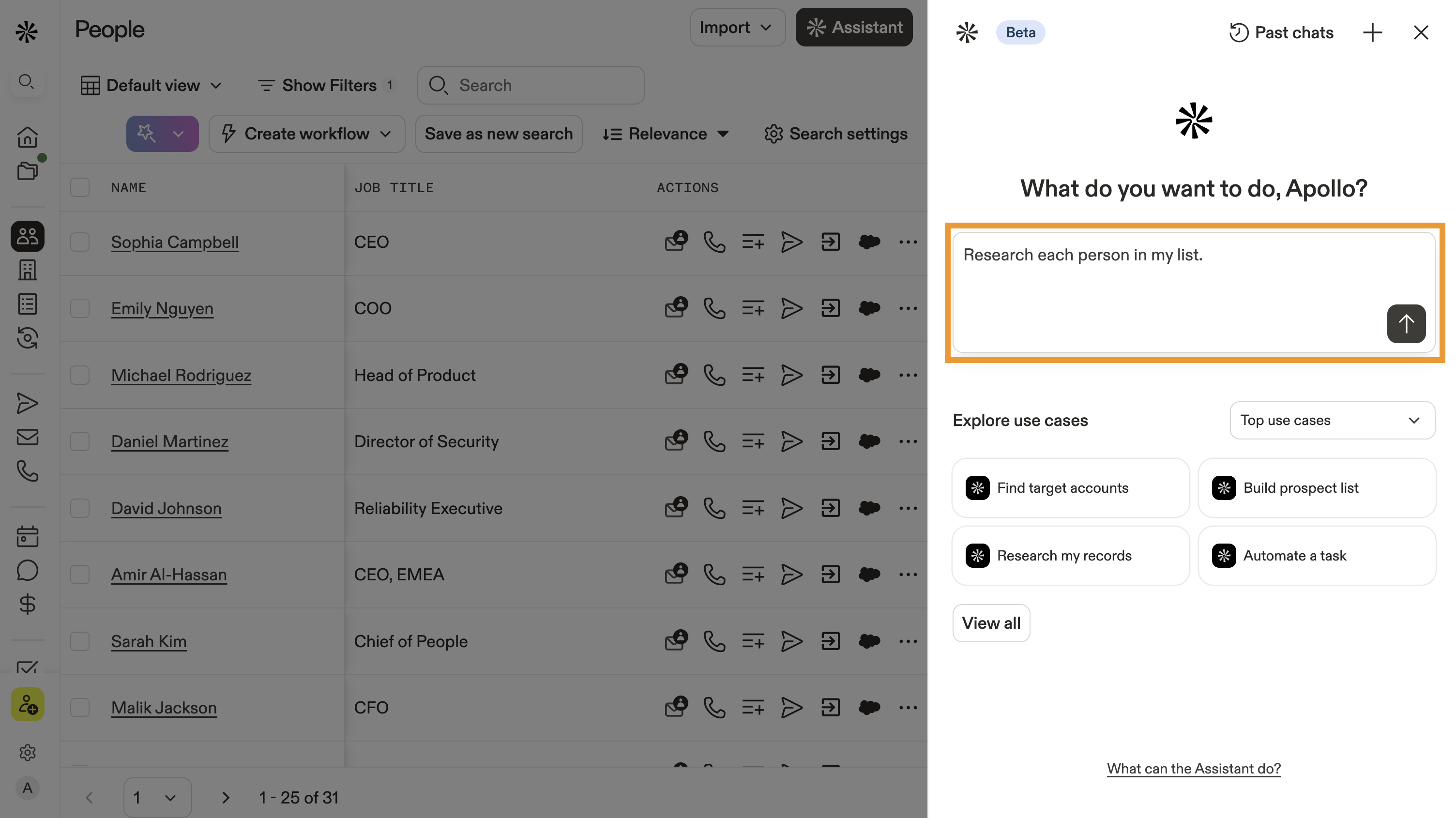Start a new chat with the plus icon
The width and height of the screenshot is (1456, 818).
click(x=1372, y=33)
